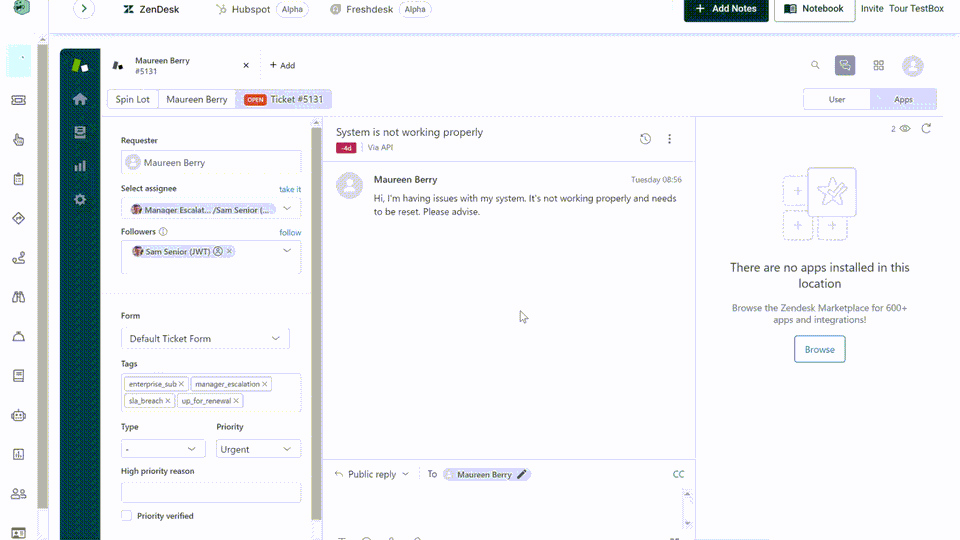Click the Requester field Maureen Berry
The image size is (960, 540).
coord(211,162)
